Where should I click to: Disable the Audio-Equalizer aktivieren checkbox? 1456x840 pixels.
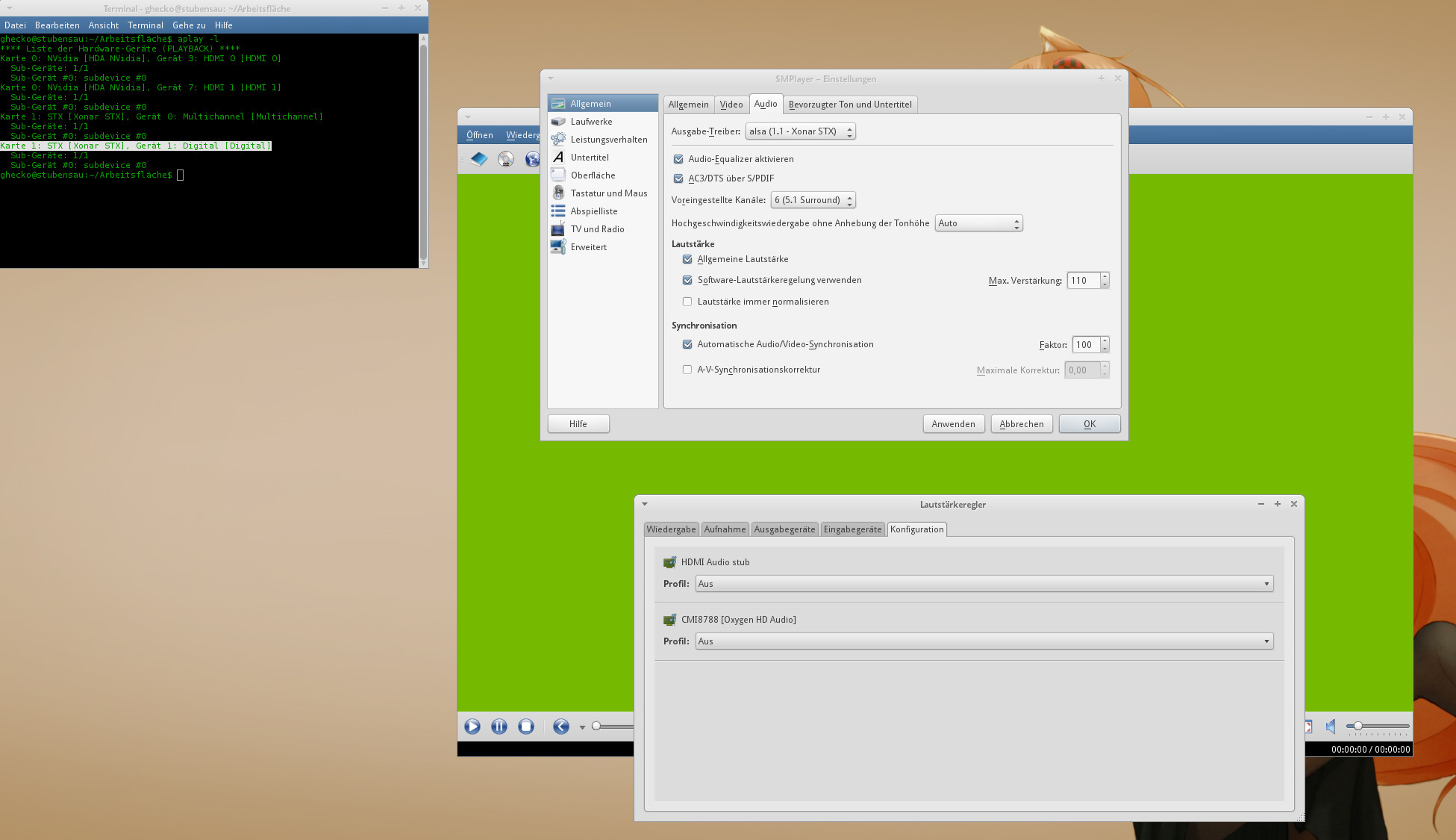(678, 159)
